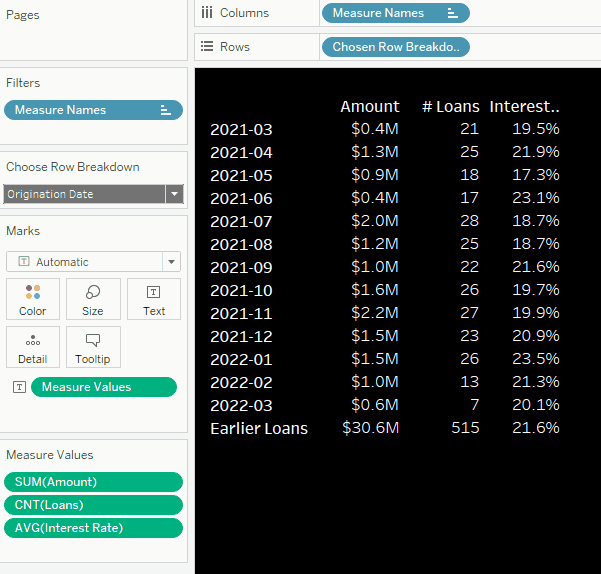Click the 19.5% interest rate cell
Image resolution: width=601 pixels, height=574 pixels.
pyautogui.click(x=536, y=129)
